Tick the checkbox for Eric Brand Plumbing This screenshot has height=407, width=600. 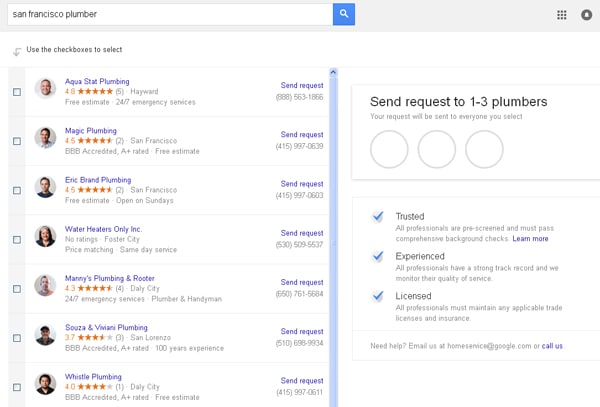click(x=17, y=190)
